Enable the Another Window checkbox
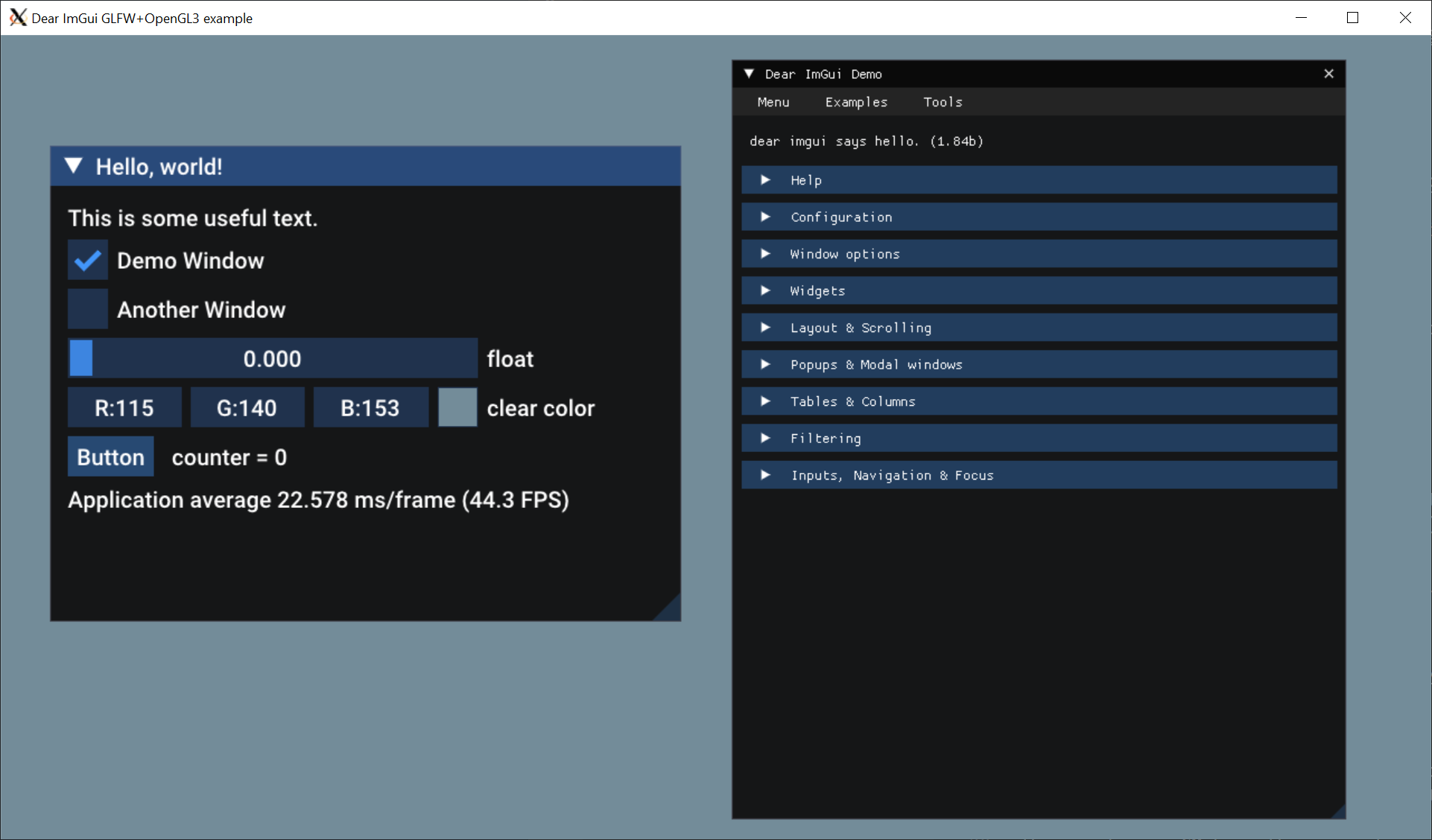This screenshot has height=840, width=1432. pos(88,310)
